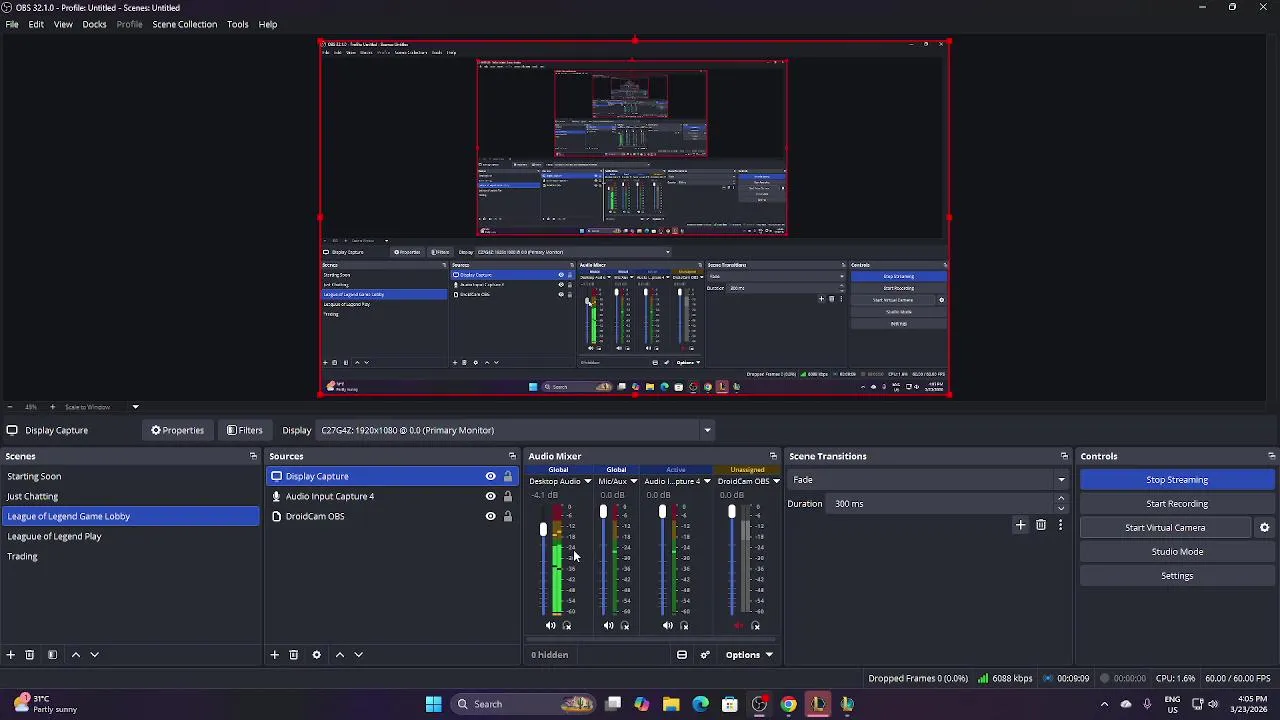Add a scene transition with plus
Viewport: 1280px width, 720px height.
coord(1021,525)
